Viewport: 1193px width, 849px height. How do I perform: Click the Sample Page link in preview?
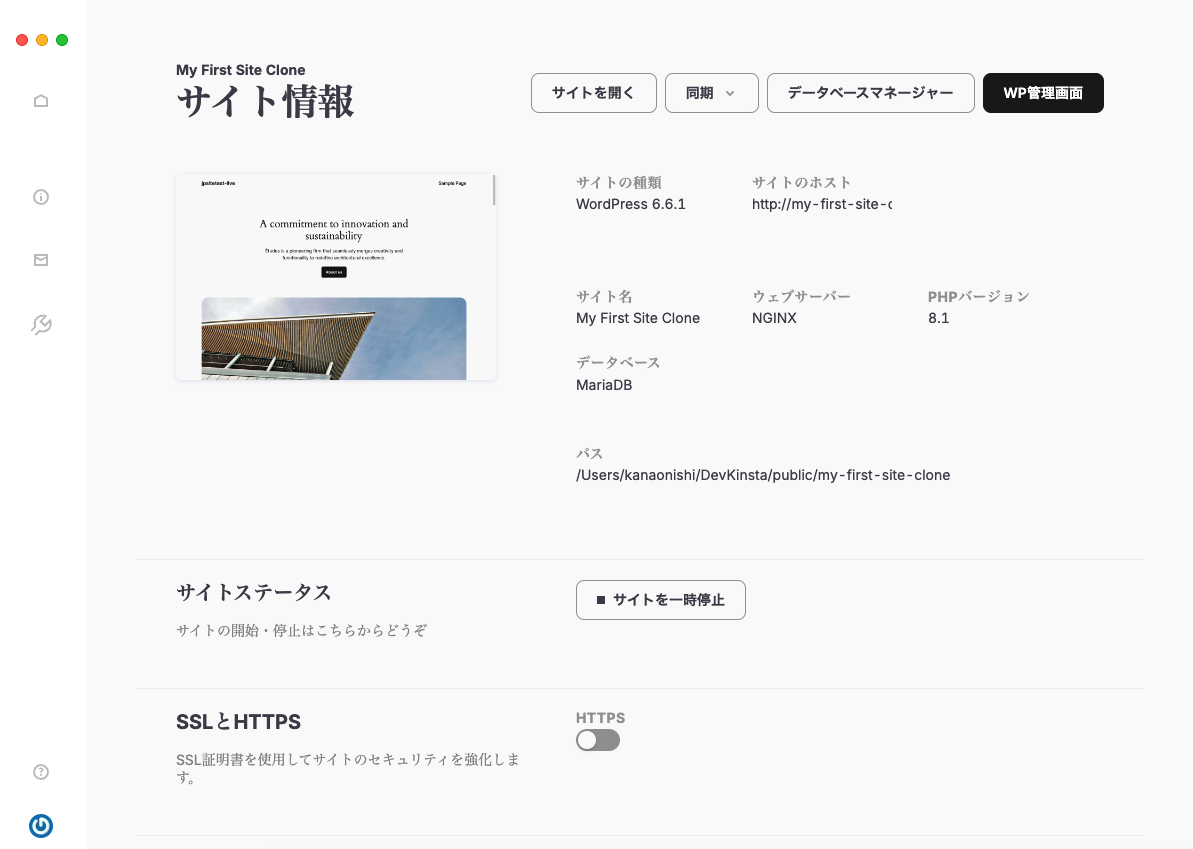pos(452,183)
